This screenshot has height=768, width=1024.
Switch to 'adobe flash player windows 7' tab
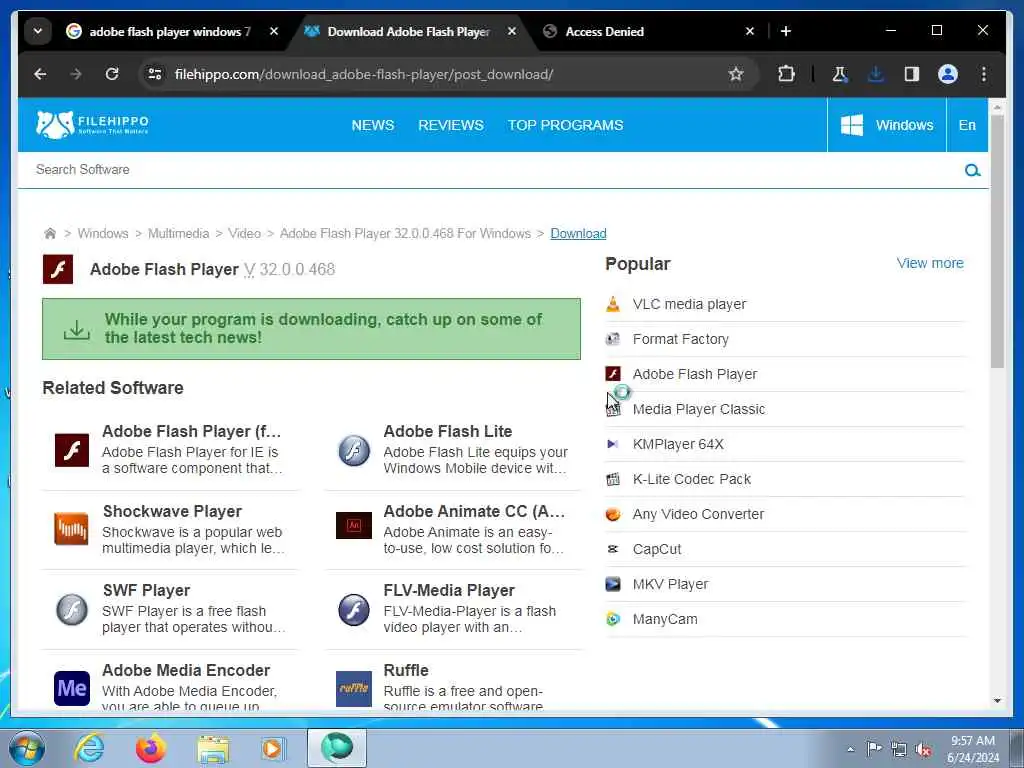click(170, 31)
